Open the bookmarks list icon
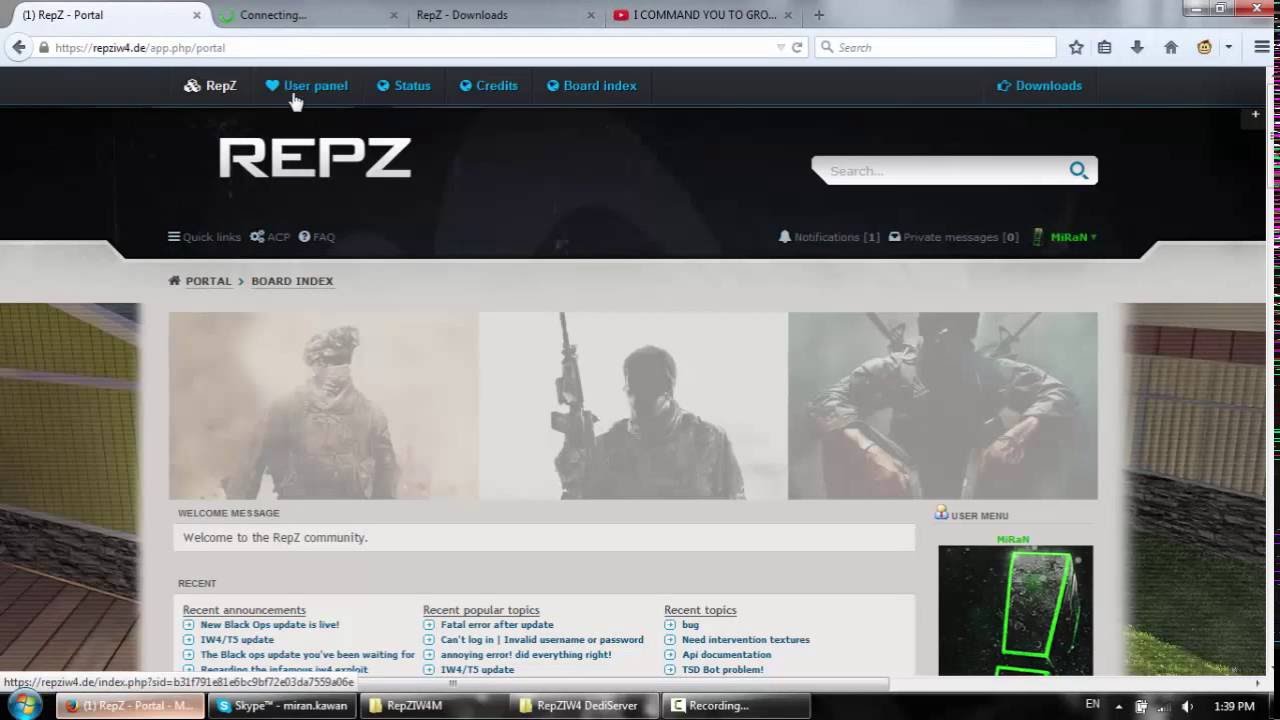The width and height of the screenshot is (1280, 720). coord(1105,47)
